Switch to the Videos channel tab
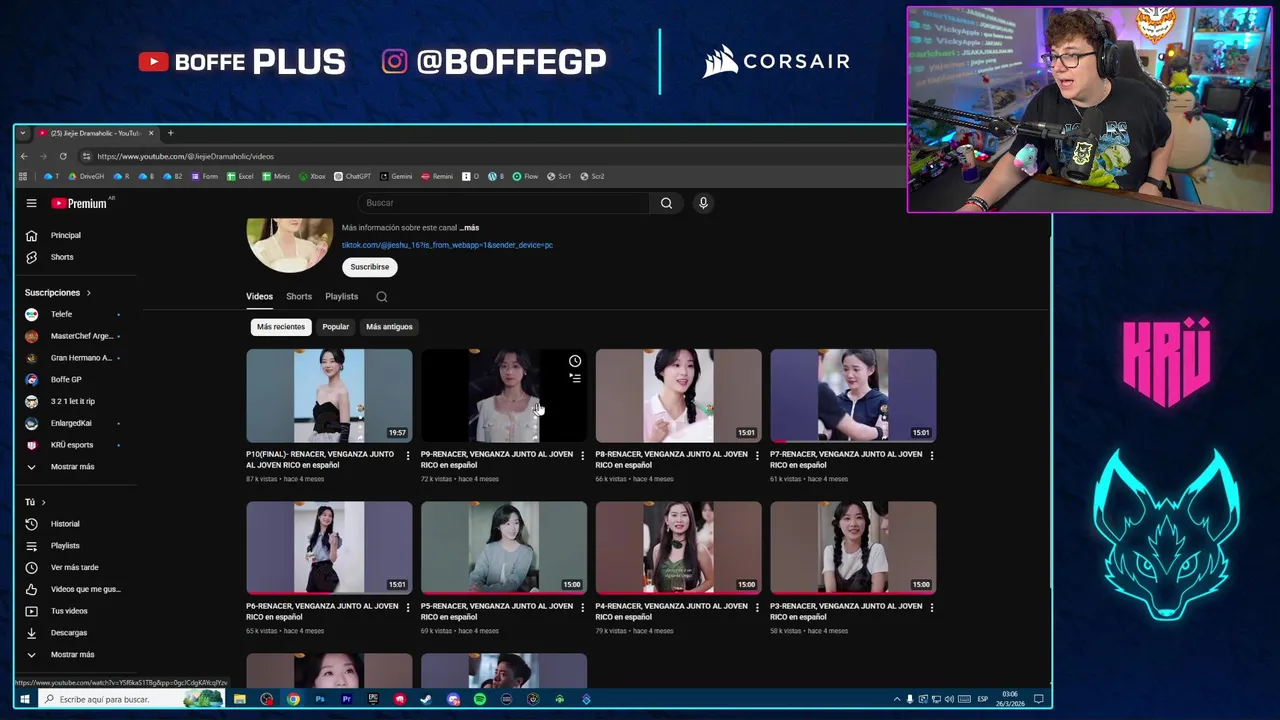The height and width of the screenshot is (720, 1280). tap(259, 297)
